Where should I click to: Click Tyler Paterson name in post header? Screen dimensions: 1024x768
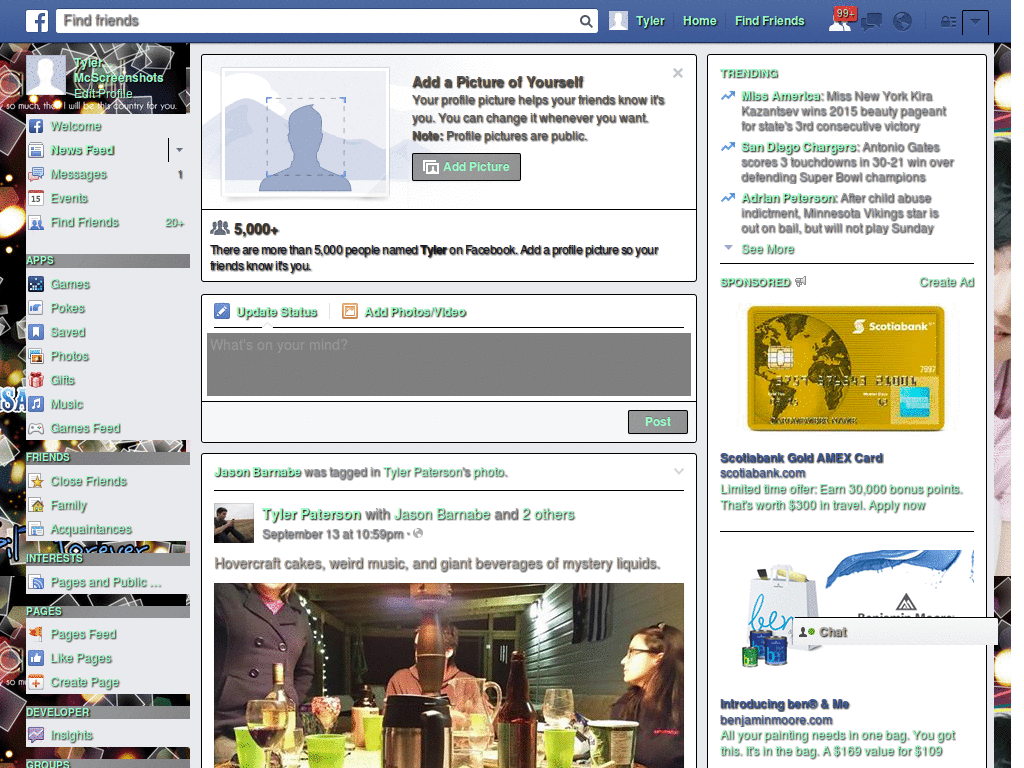coord(312,515)
